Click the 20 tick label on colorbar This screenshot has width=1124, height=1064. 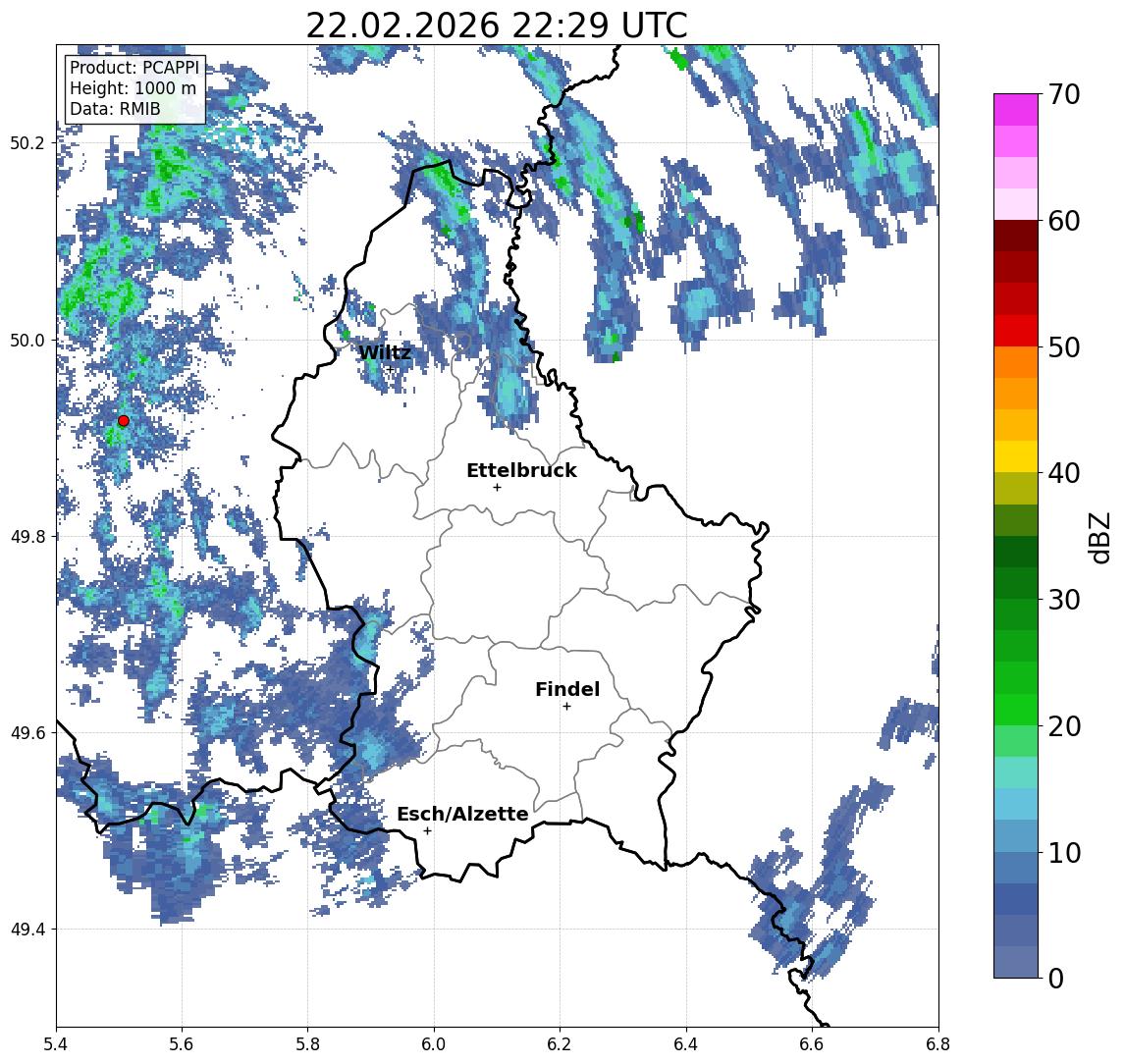point(1064,725)
